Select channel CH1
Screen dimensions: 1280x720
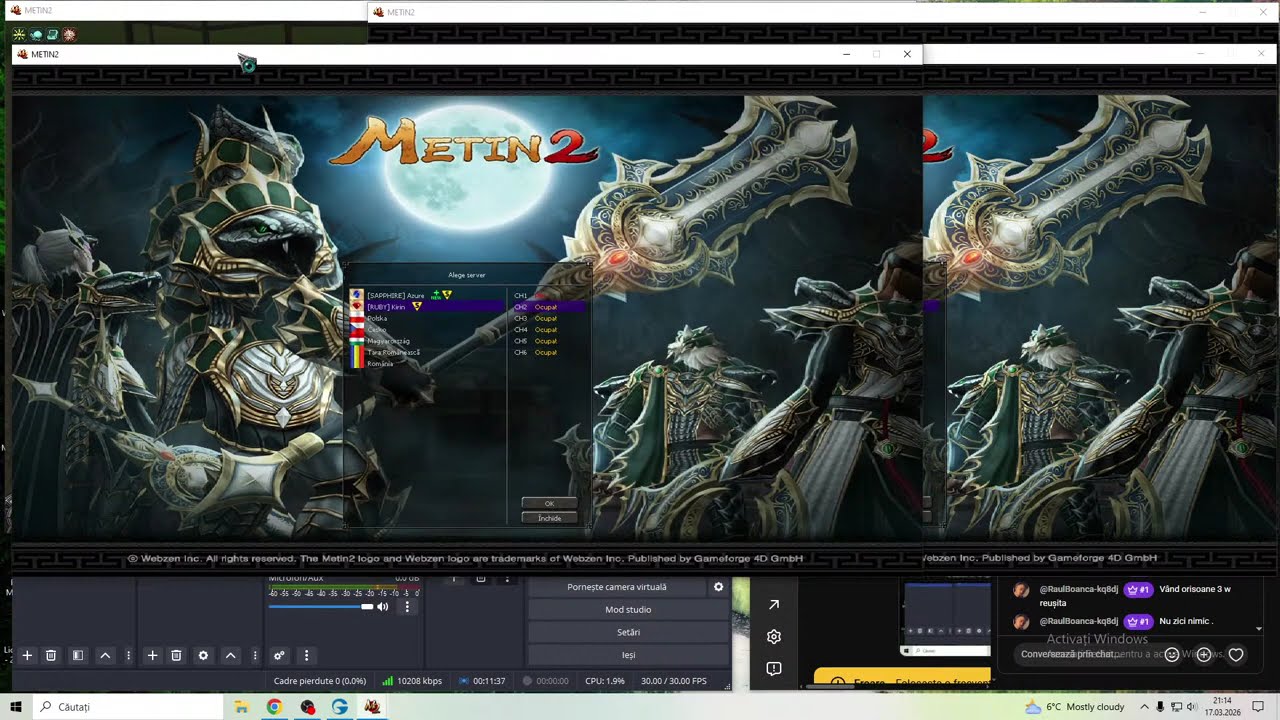click(x=548, y=295)
